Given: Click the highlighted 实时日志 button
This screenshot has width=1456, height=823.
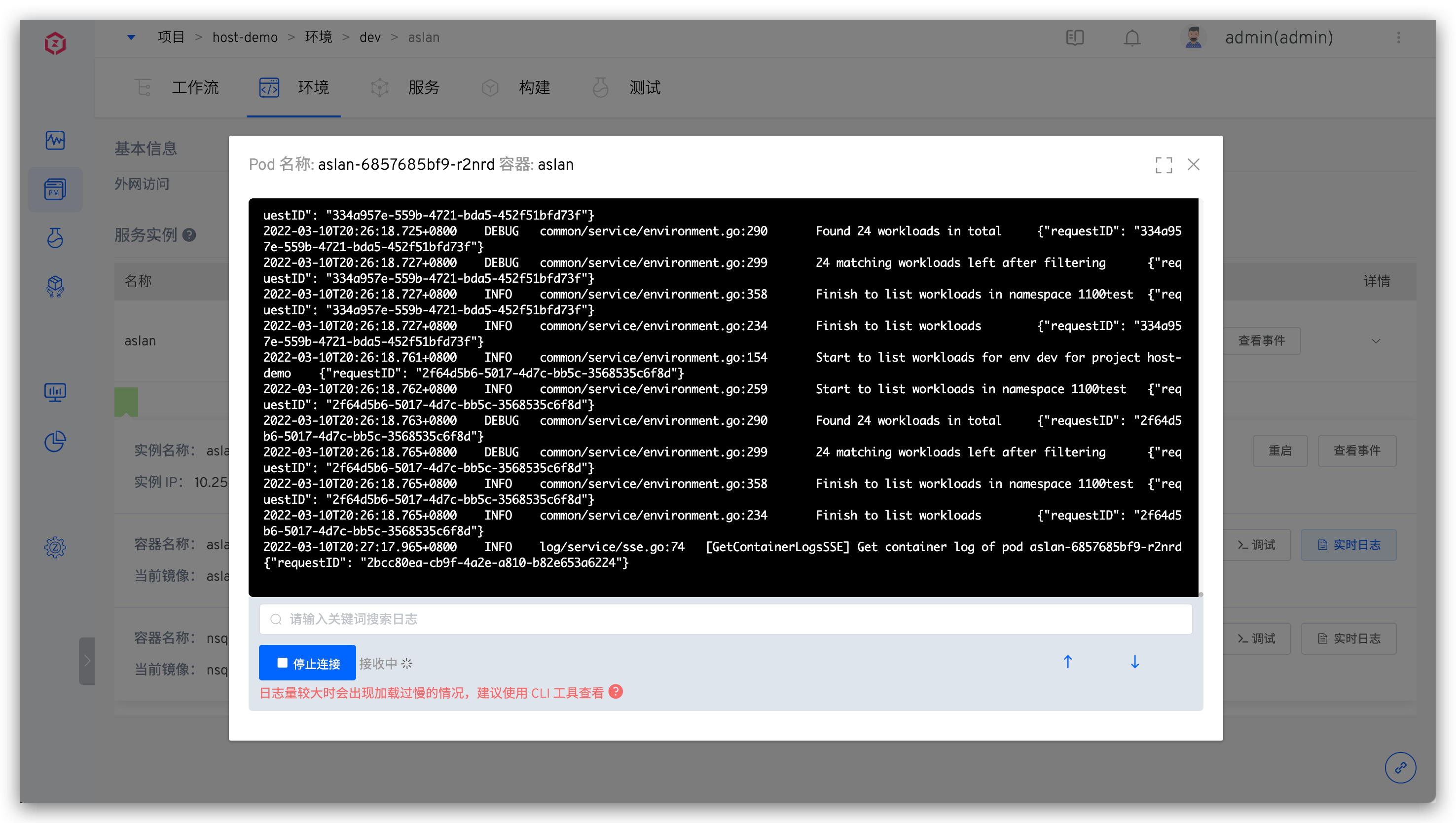Looking at the screenshot, I should pyautogui.click(x=1348, y=545).
